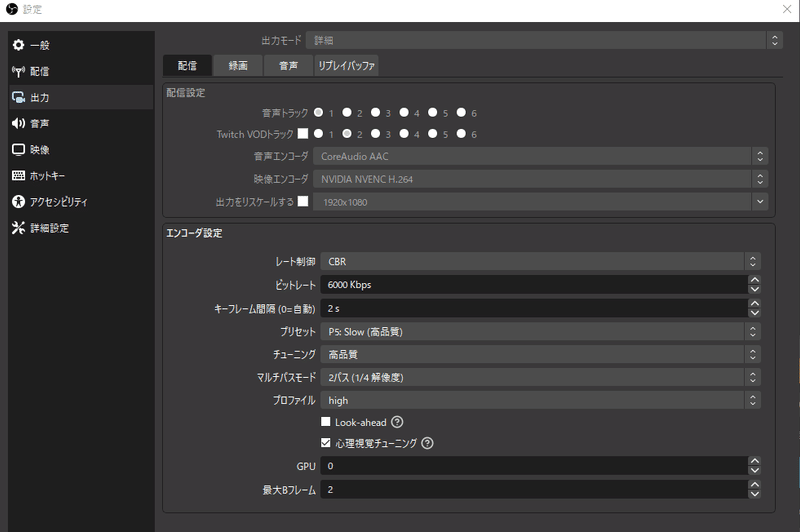Open the 音声 speaker icon in sidebar

click(x=18, y=123)
